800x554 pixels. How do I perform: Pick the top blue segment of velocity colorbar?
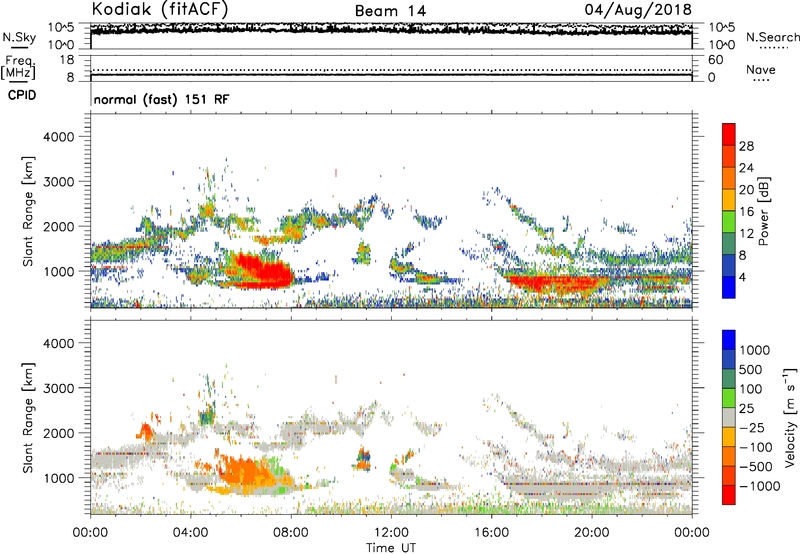729,340
